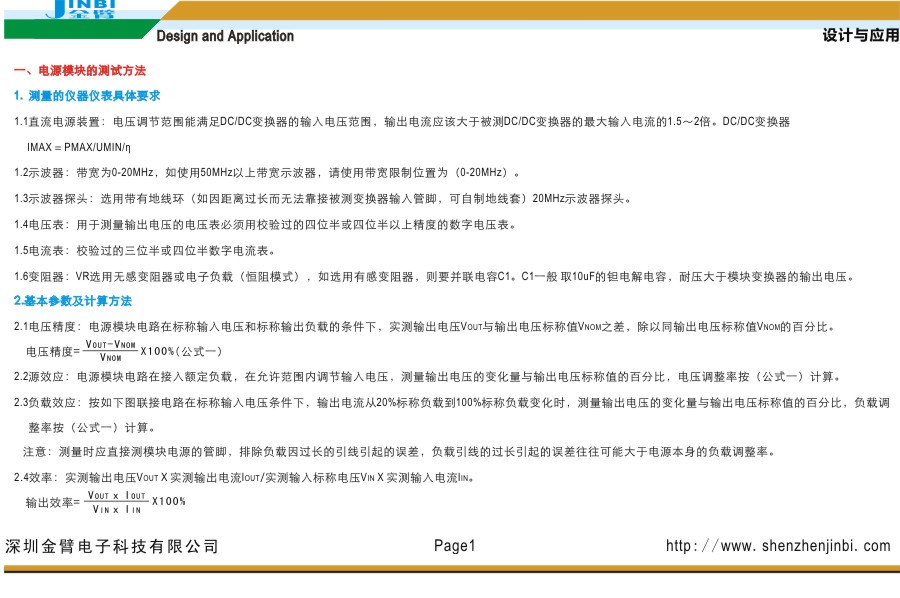This screenshot has height=598, width=900.
Task: Click the 'Page1' page number in footer
Action: 455,546
